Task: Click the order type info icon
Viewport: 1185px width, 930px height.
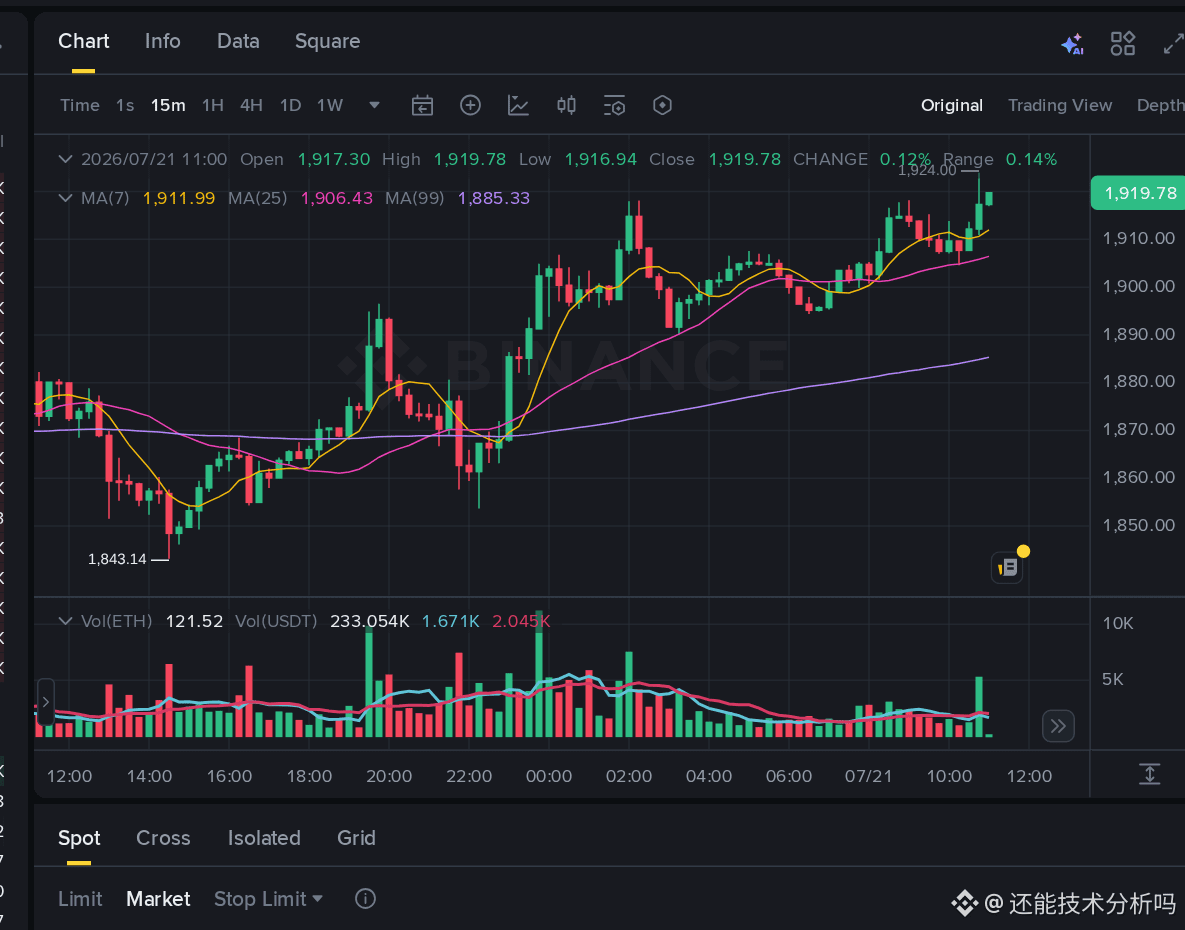Action: pos(365,898)
